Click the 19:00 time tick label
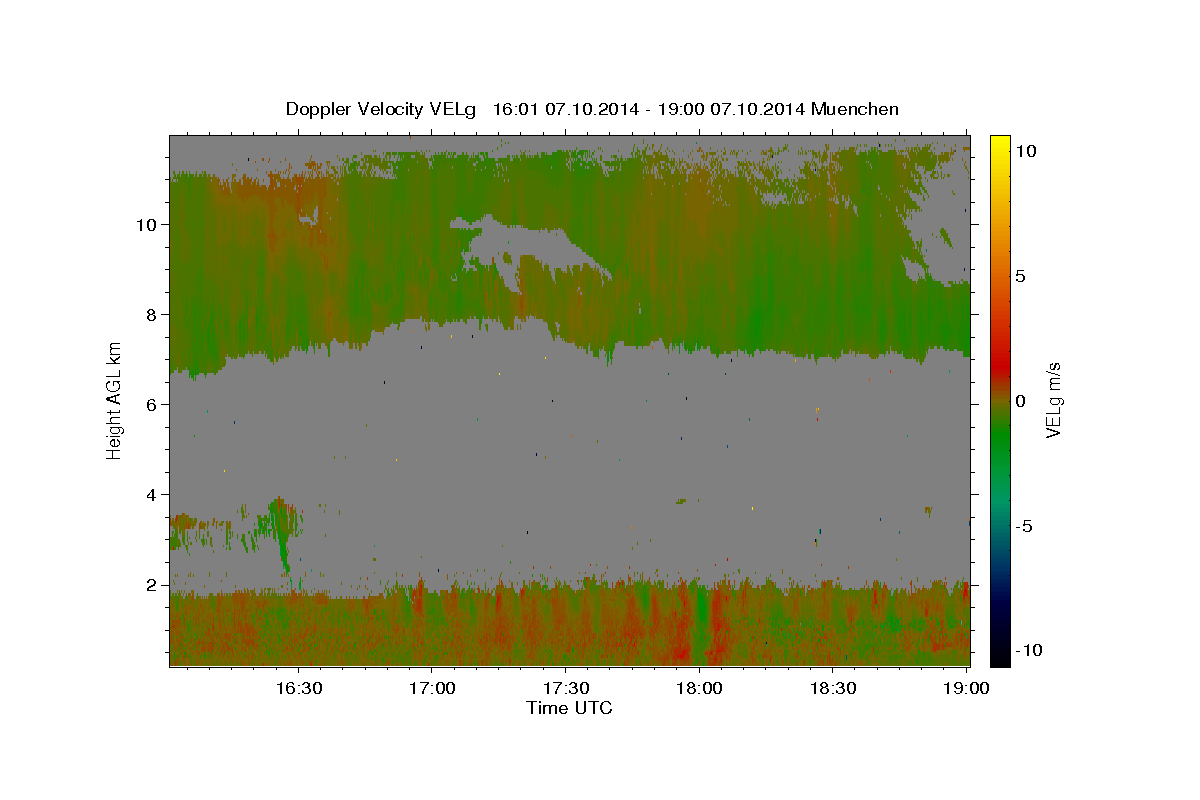 pyautogui.click(x=966, y=688)
